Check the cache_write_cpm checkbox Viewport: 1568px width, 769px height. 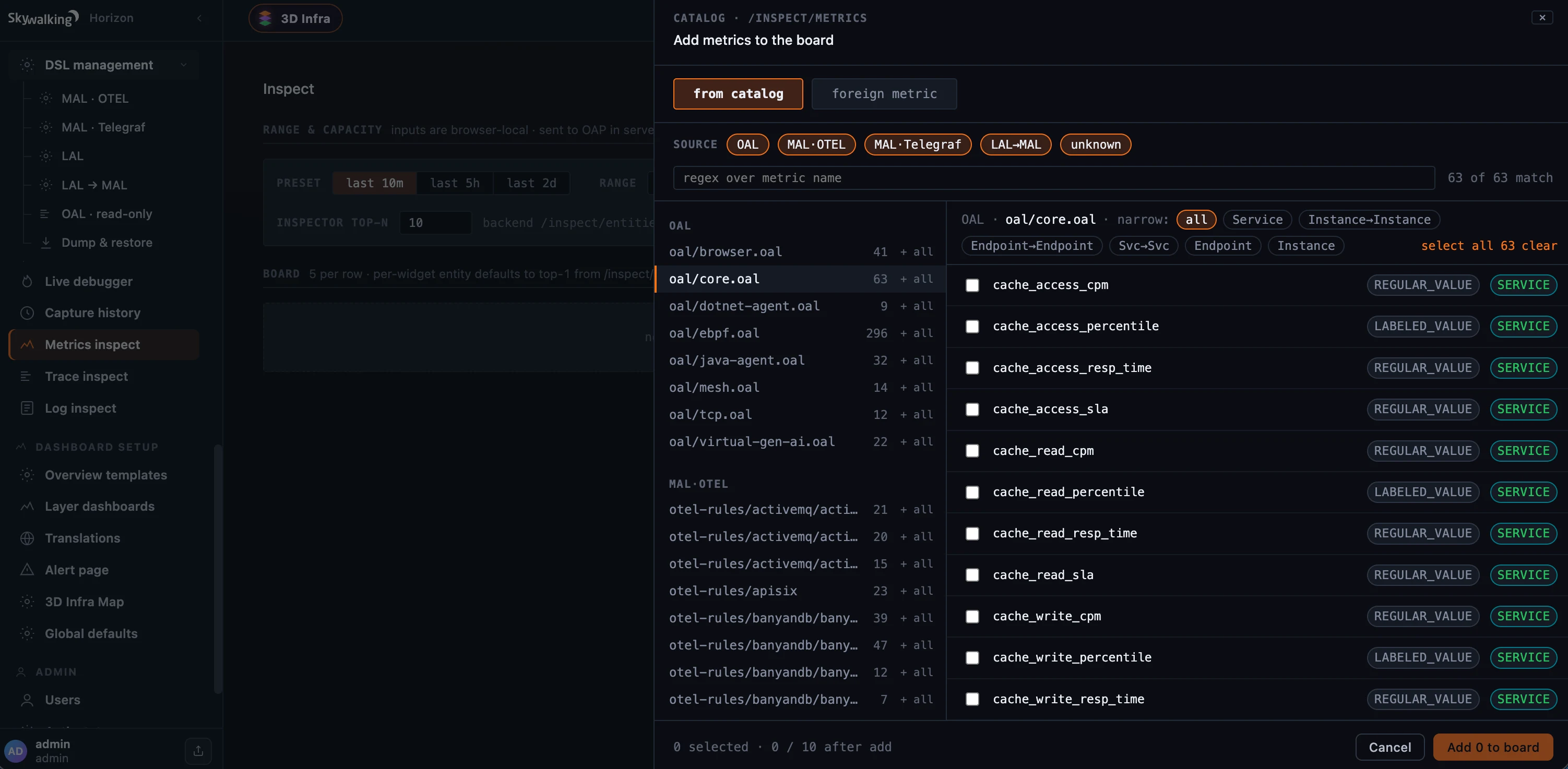tap(972, 616)
